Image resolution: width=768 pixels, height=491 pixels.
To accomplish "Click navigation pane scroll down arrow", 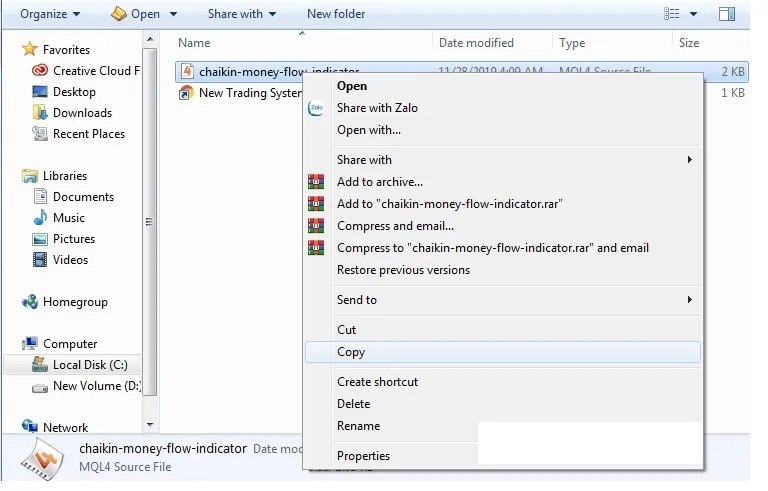I will (150, 425).
